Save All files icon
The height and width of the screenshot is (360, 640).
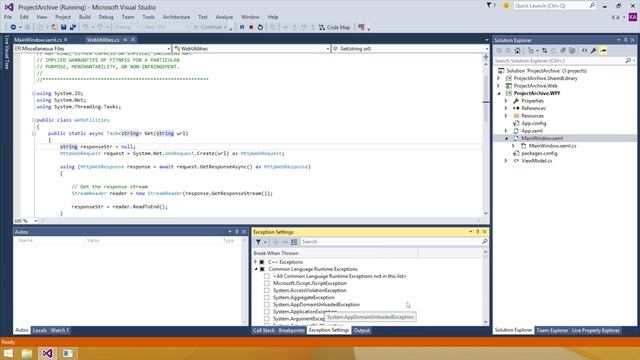(x=73, y=27)
